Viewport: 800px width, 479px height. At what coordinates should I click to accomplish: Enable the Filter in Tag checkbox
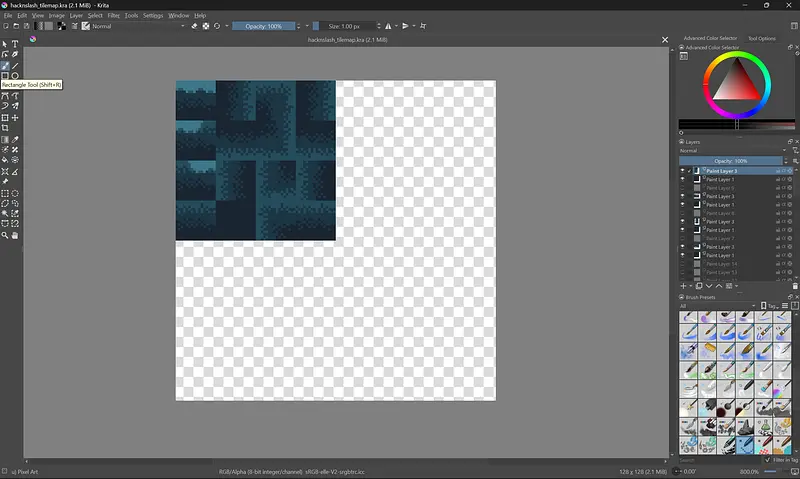[768, 460]
